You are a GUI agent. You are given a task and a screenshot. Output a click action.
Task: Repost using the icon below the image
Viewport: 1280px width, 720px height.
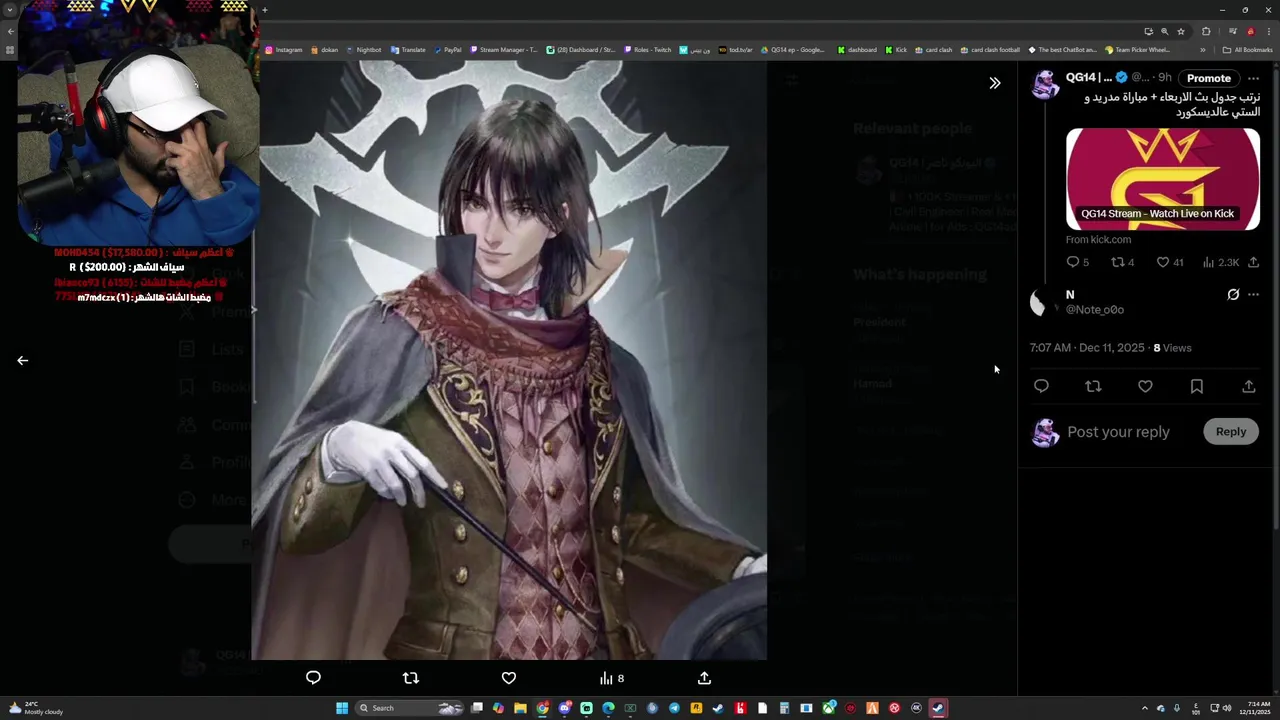point(410,678)
